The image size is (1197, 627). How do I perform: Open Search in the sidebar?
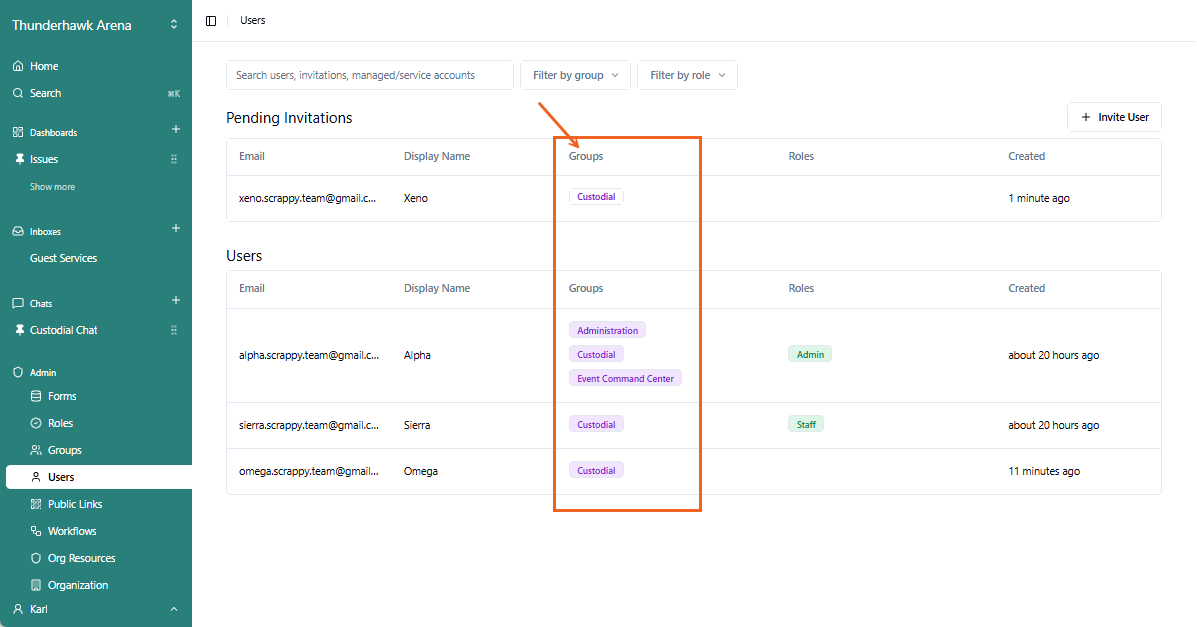(x=45, y=93)
